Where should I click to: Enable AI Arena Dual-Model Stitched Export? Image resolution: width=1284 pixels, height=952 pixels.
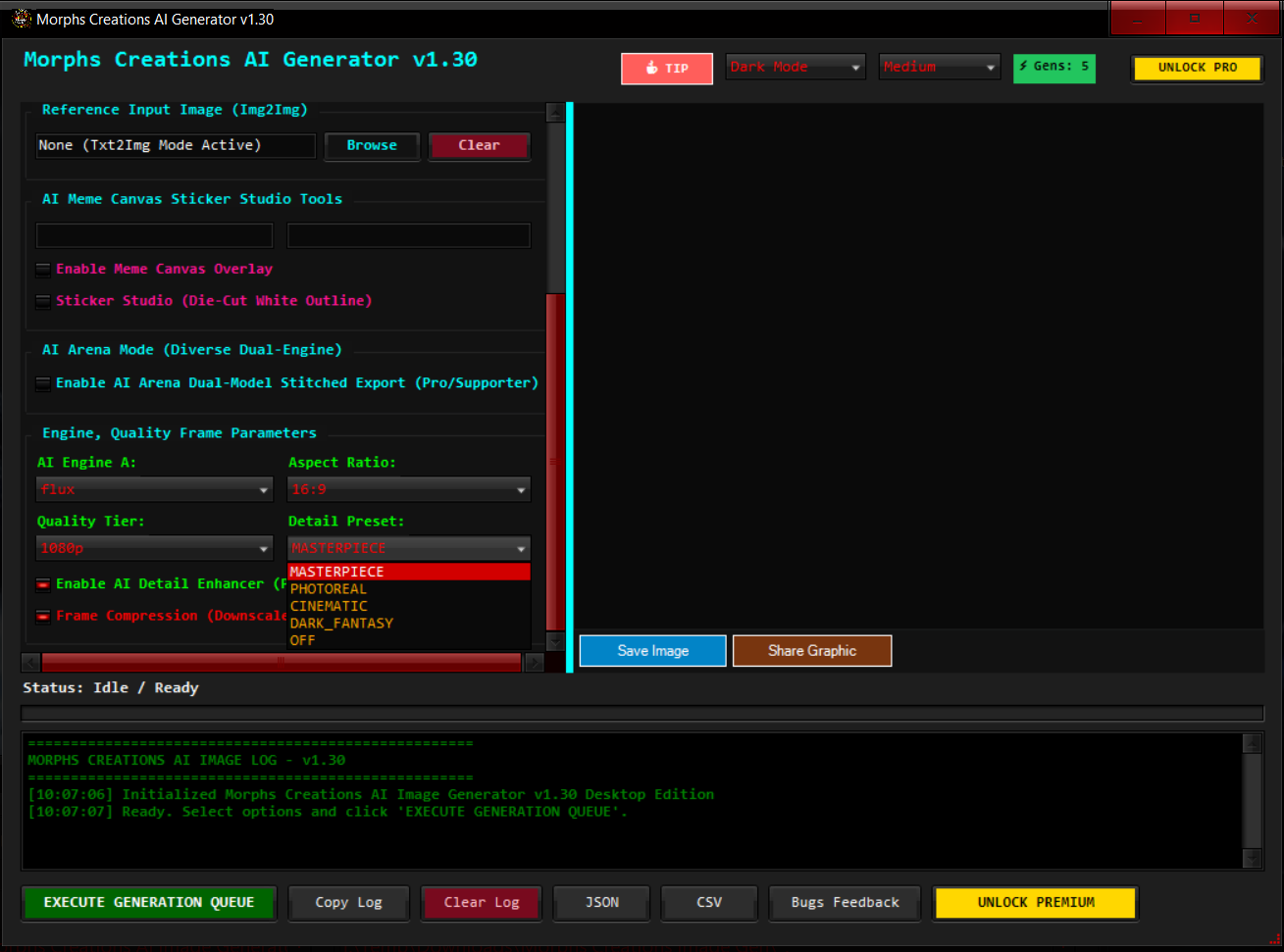tap(43, 383)
